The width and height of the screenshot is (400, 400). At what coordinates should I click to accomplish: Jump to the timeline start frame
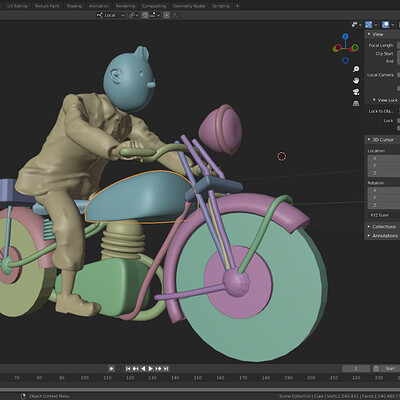(128, 368)
